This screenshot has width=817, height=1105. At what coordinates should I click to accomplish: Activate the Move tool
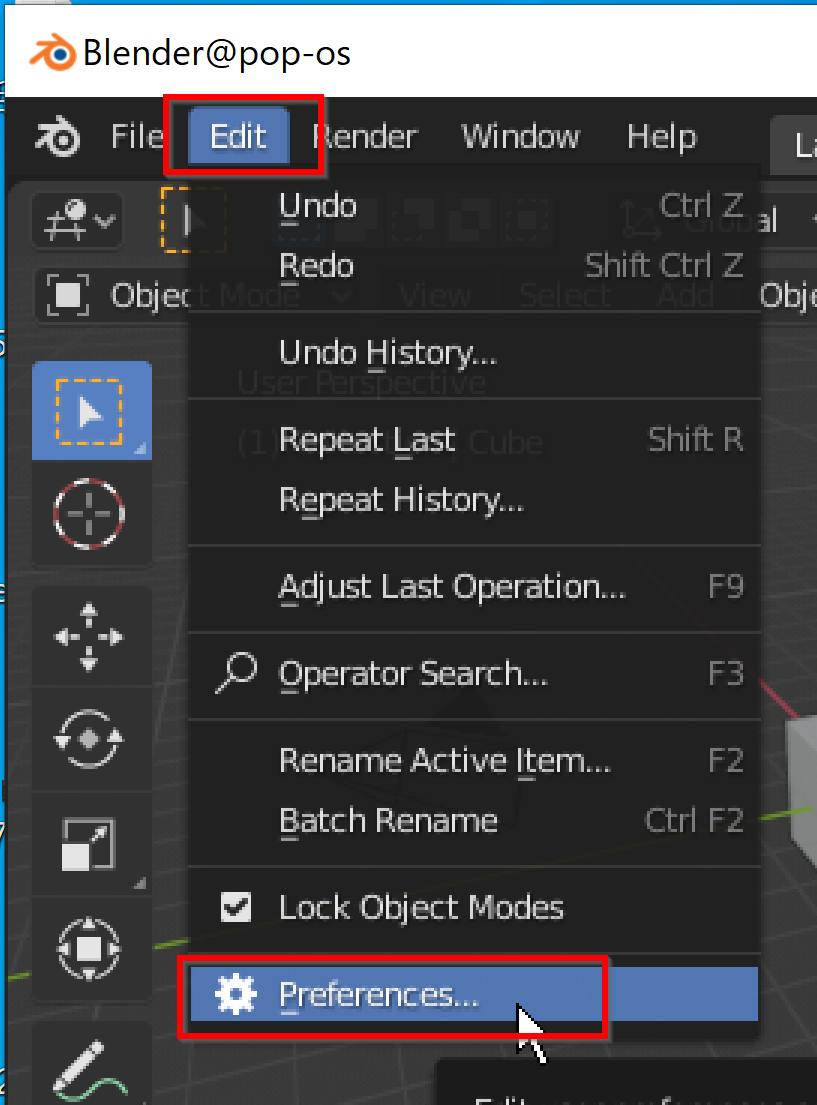90,637
